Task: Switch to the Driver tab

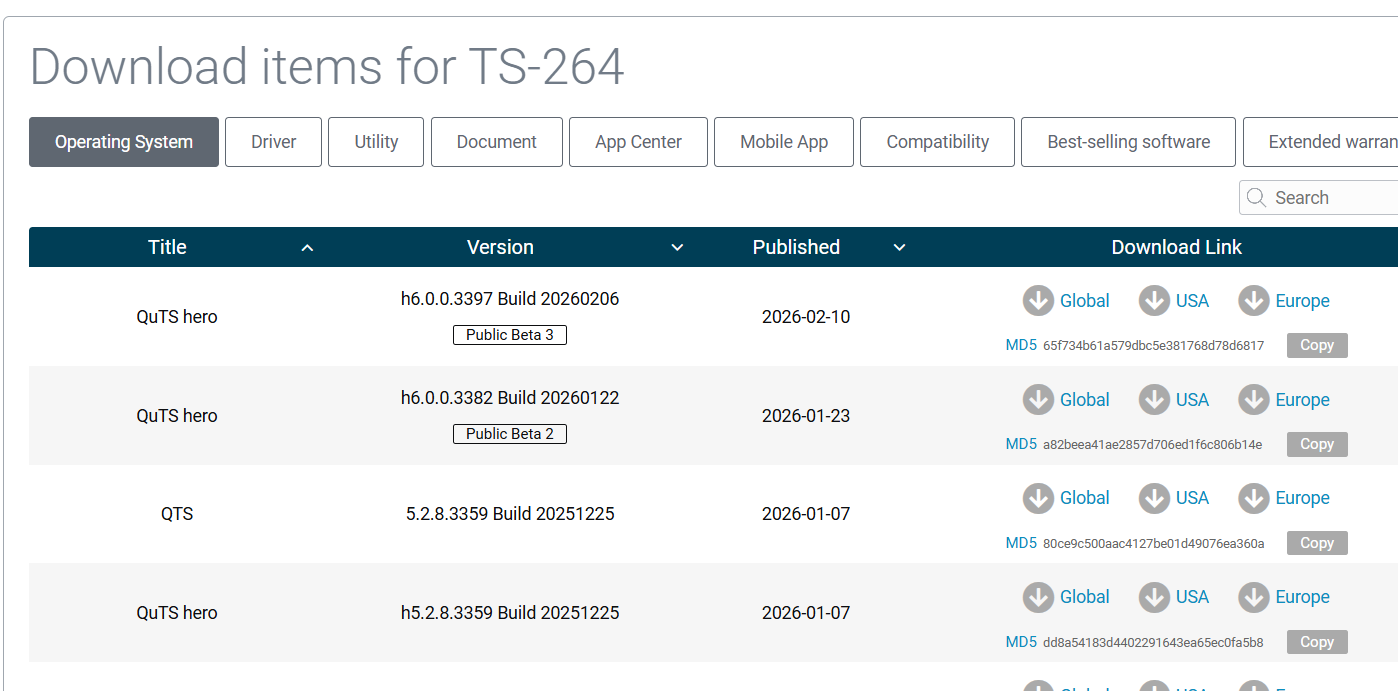Action: click(x=273, y=142)
